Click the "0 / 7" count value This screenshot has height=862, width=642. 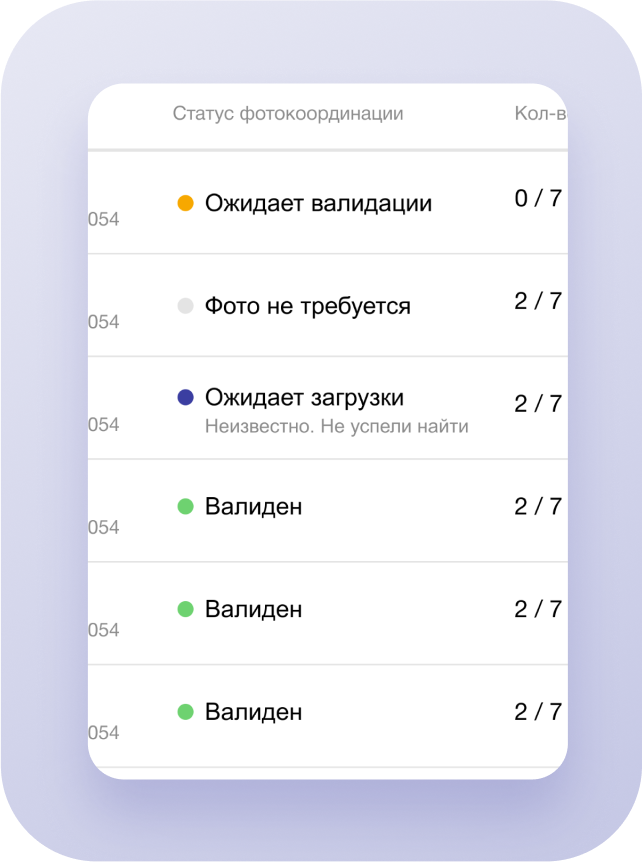538,199
